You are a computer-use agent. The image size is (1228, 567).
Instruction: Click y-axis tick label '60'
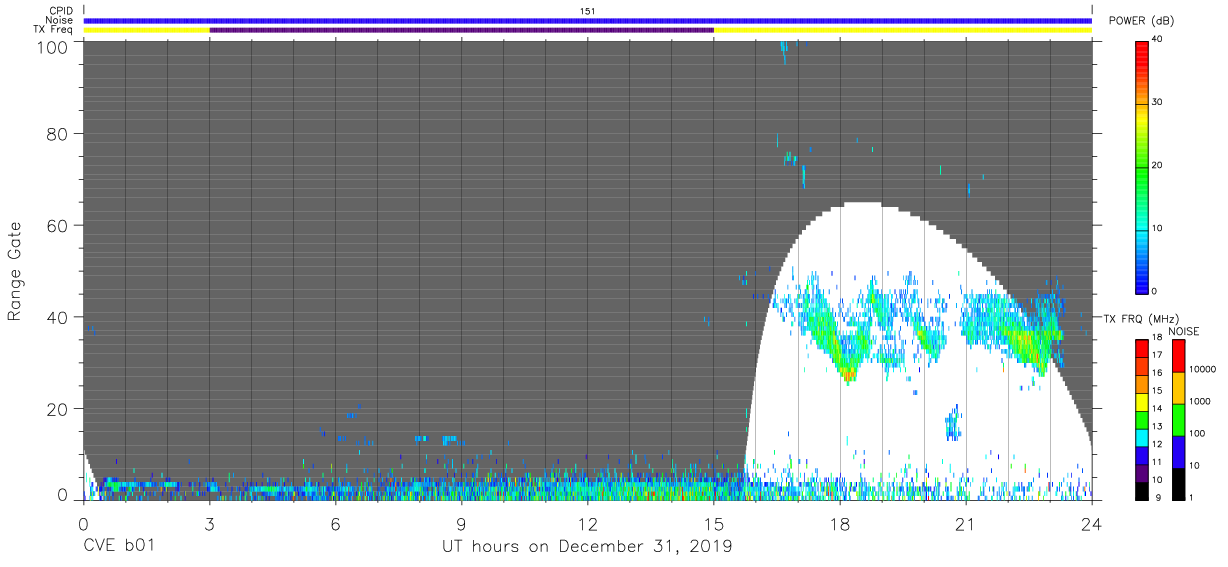tap(58, 225)
